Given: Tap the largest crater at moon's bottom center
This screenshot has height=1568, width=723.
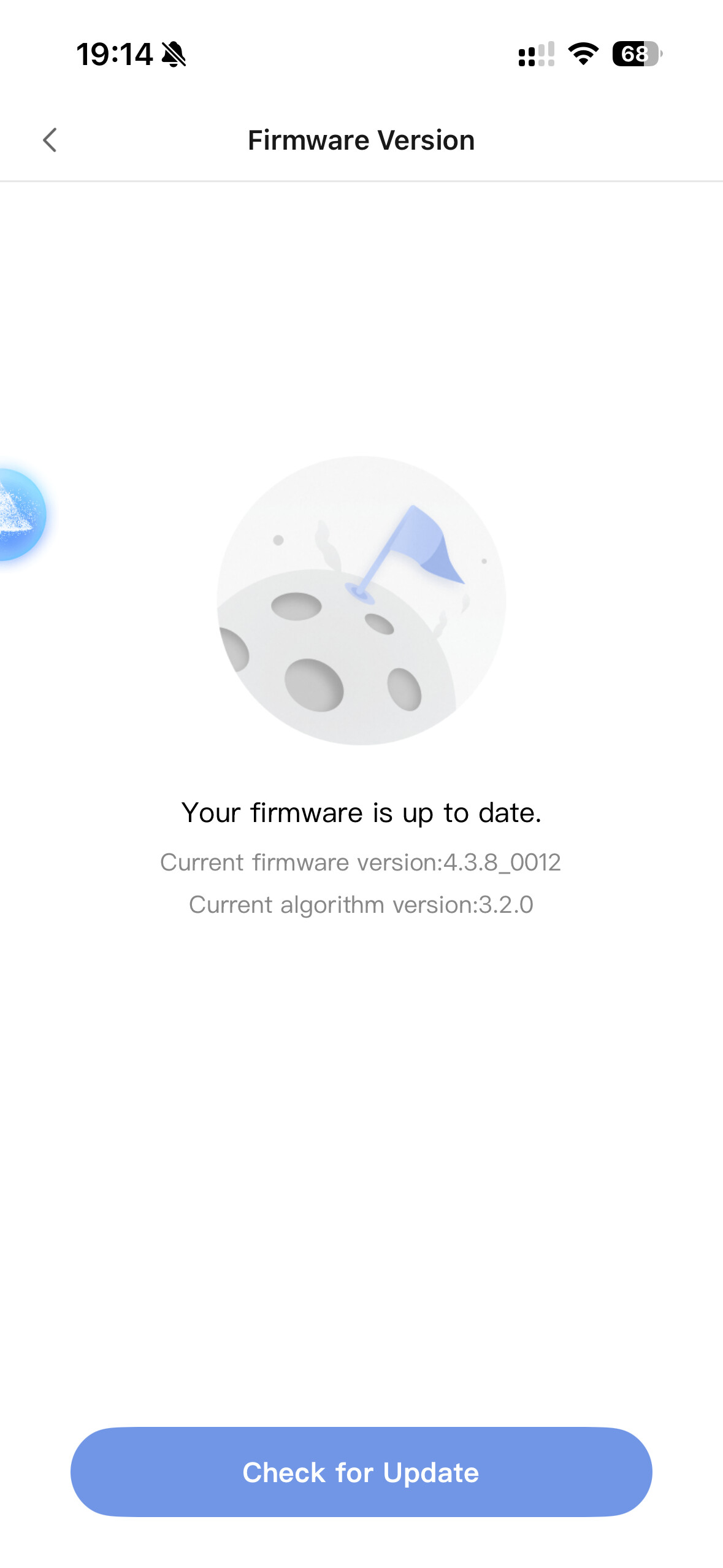Looking at the screenshot, I should pos(314,685).
